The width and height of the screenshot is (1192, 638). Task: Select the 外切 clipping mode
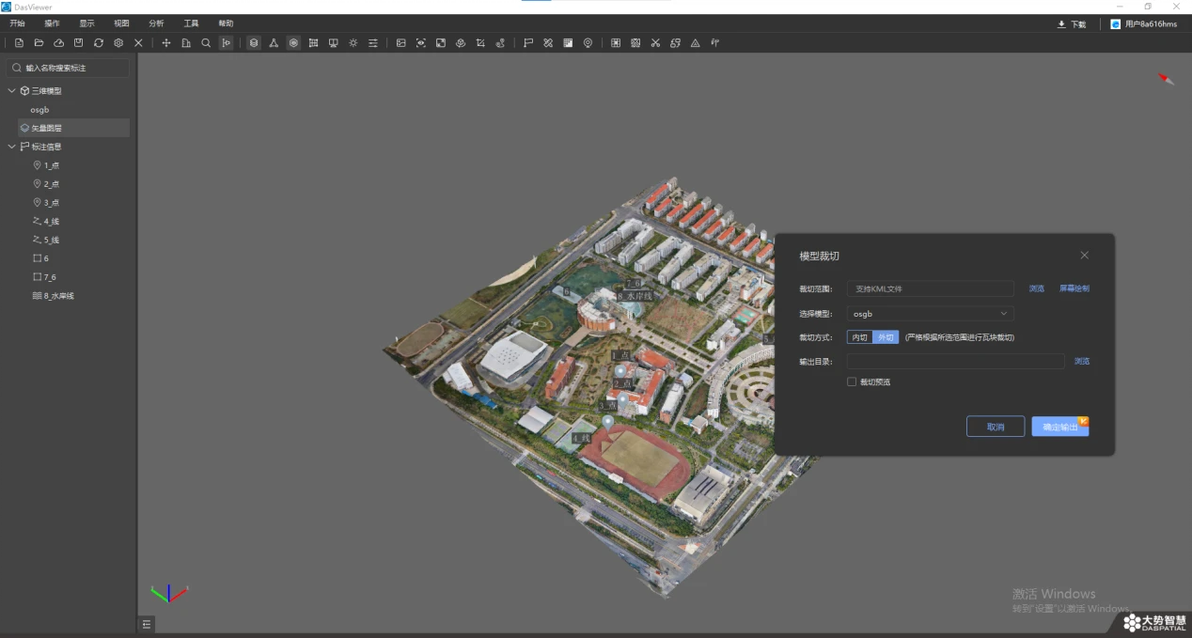tap(885, 338)
